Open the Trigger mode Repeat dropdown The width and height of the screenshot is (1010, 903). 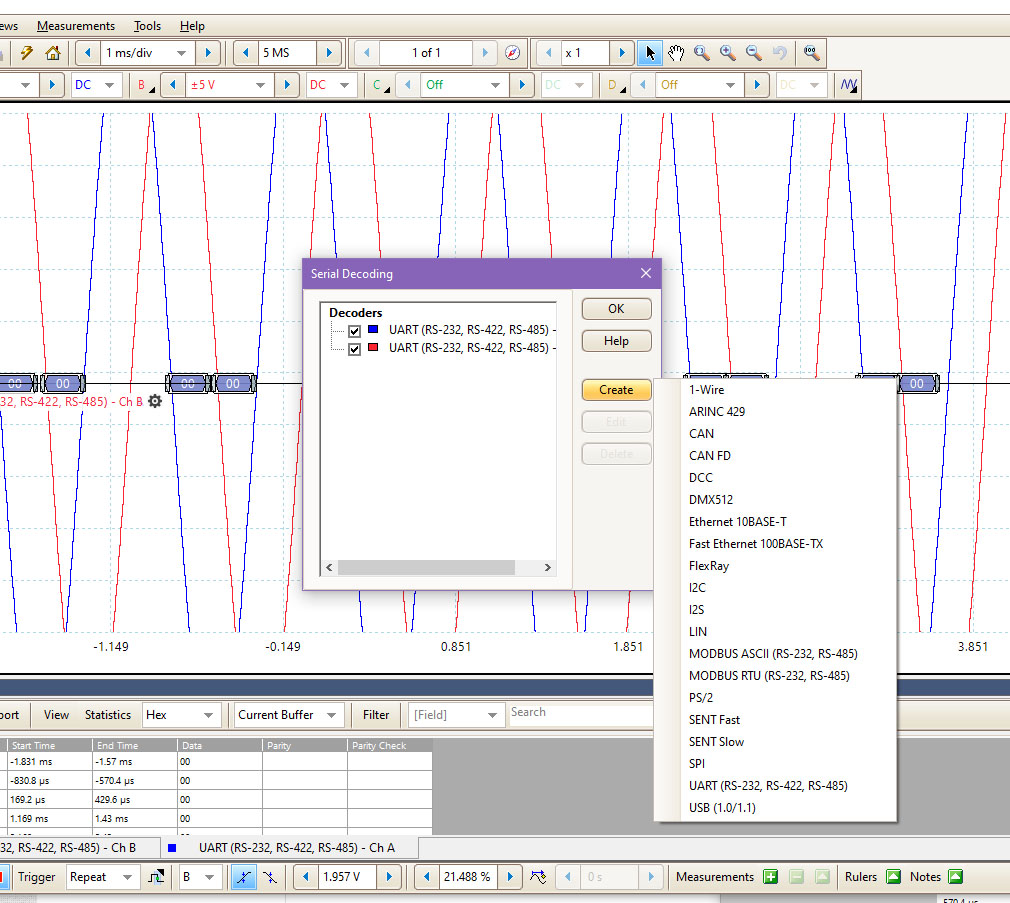tap(101, 877)
